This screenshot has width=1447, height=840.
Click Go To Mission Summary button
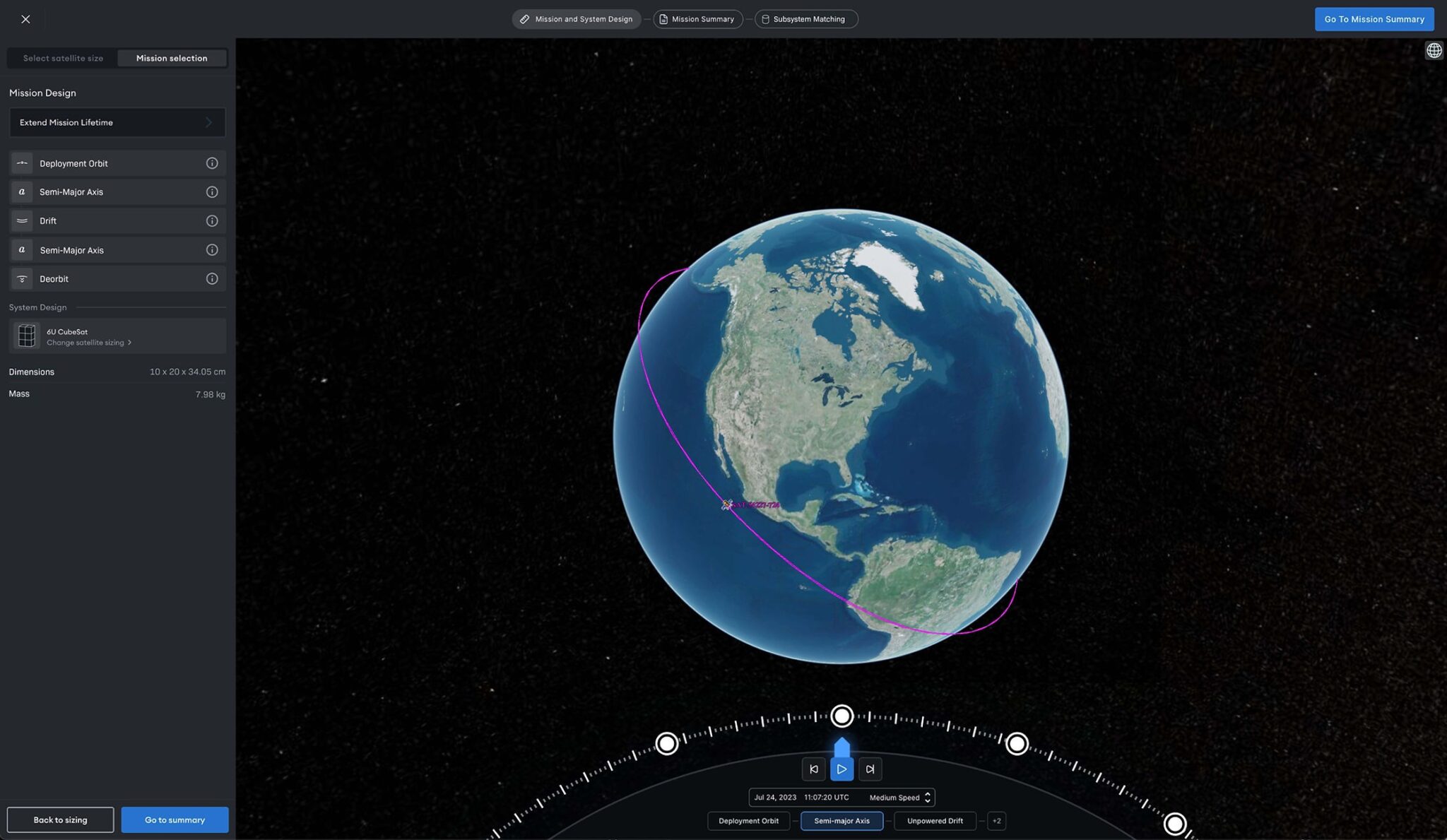1374,19
